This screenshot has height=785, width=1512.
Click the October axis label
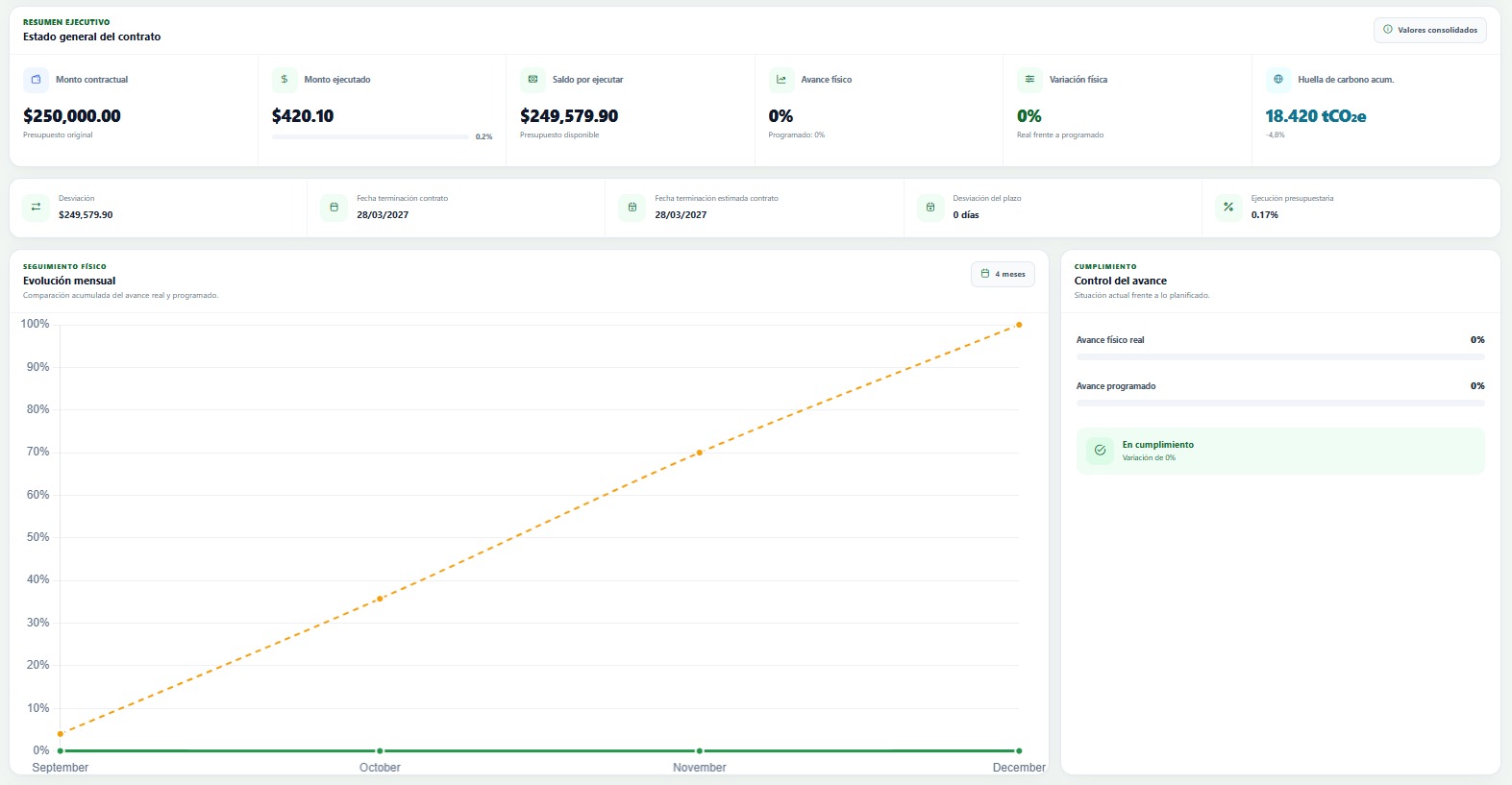(x=380, y=768)
